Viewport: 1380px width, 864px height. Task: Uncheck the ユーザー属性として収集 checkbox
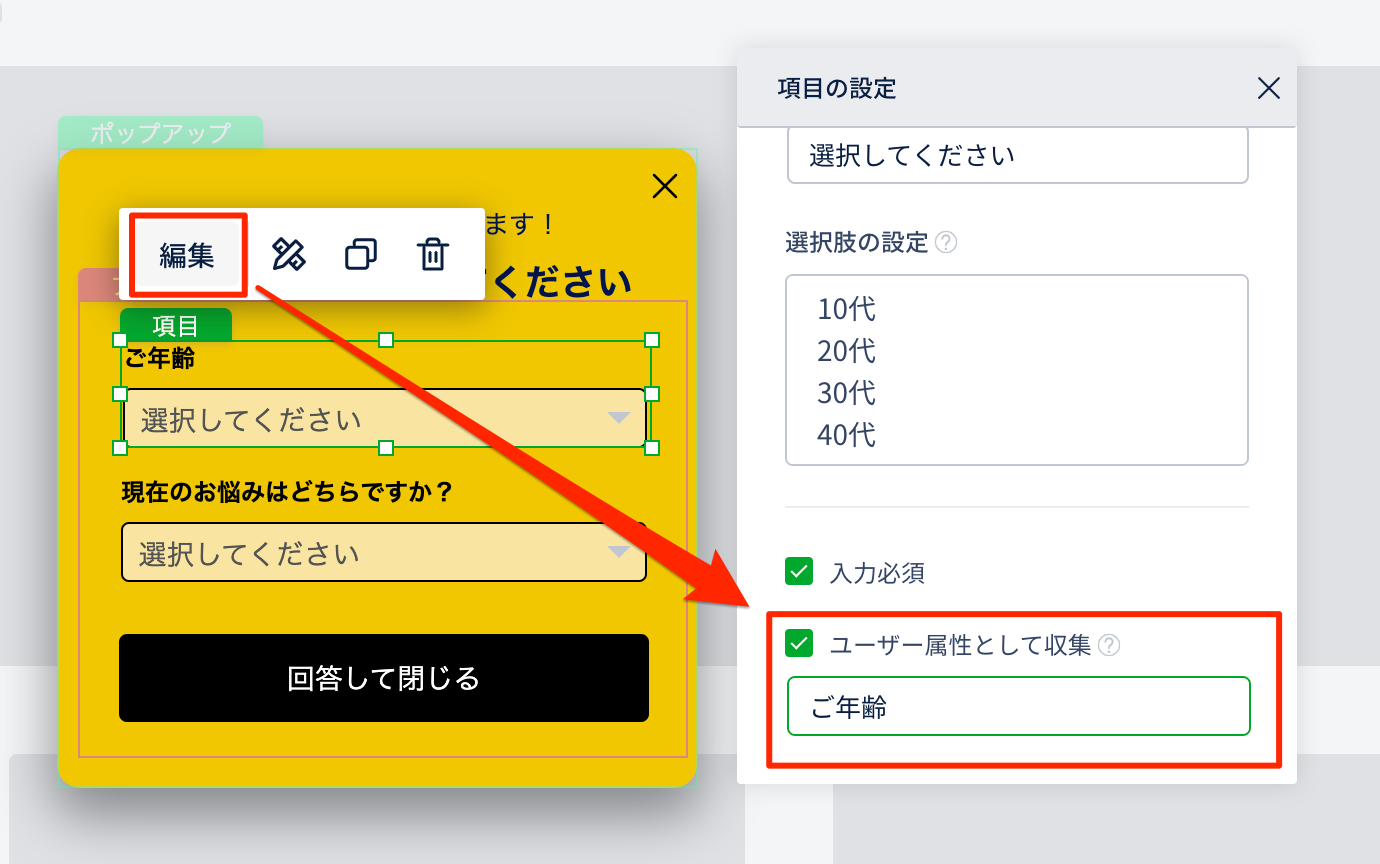pos(799,645)
